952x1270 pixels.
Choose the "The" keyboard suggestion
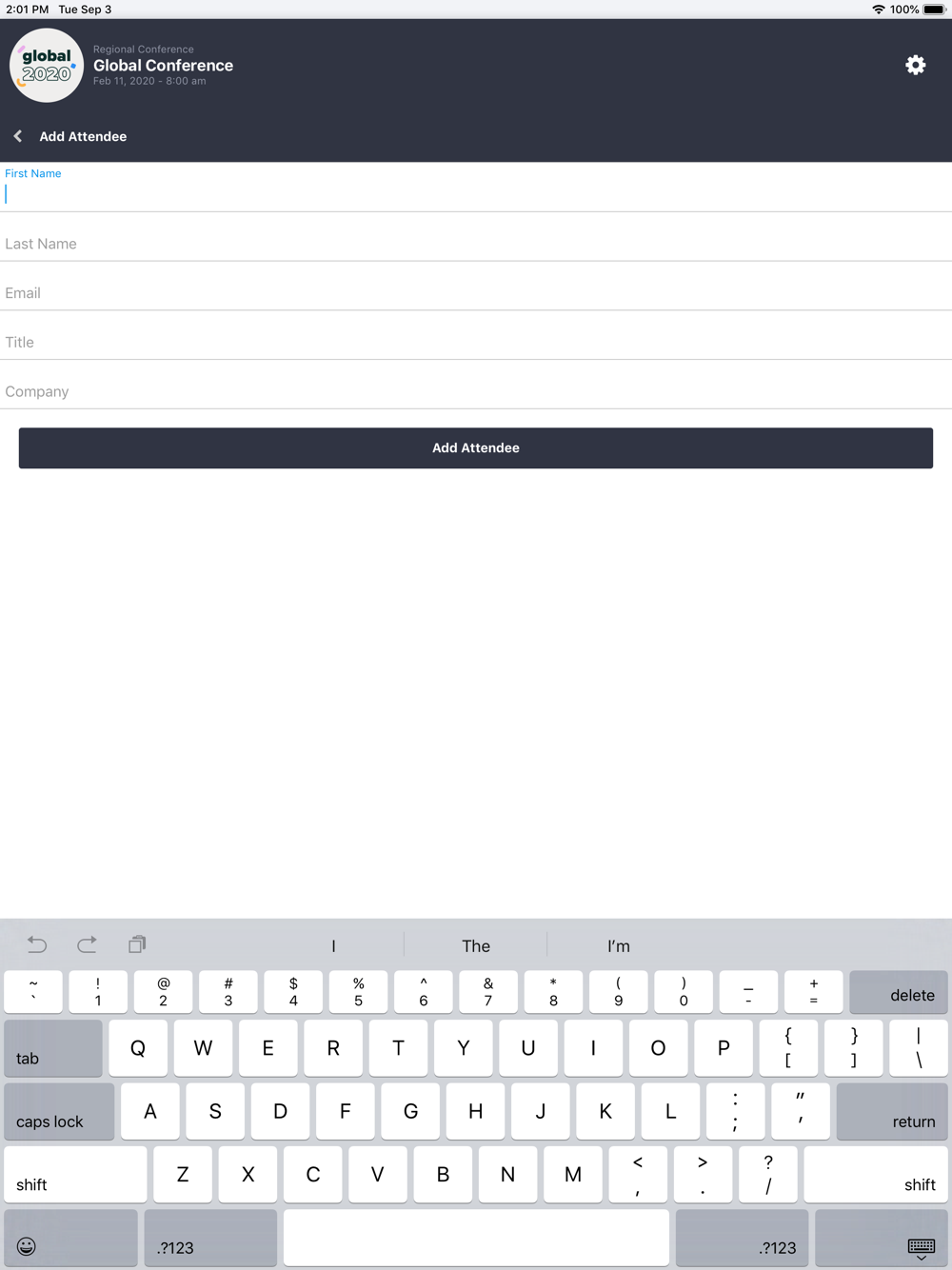(476, 945)
